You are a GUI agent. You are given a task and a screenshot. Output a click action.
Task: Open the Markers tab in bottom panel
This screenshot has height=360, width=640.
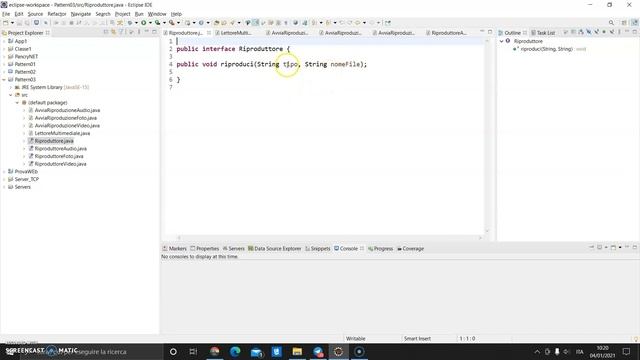point(174,249)
